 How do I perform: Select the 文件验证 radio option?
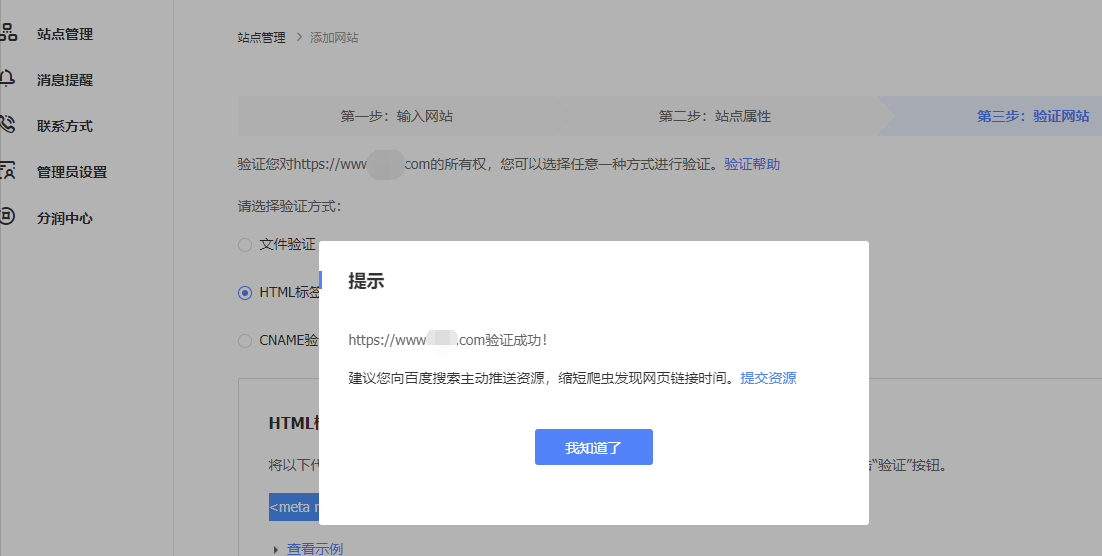245,245
